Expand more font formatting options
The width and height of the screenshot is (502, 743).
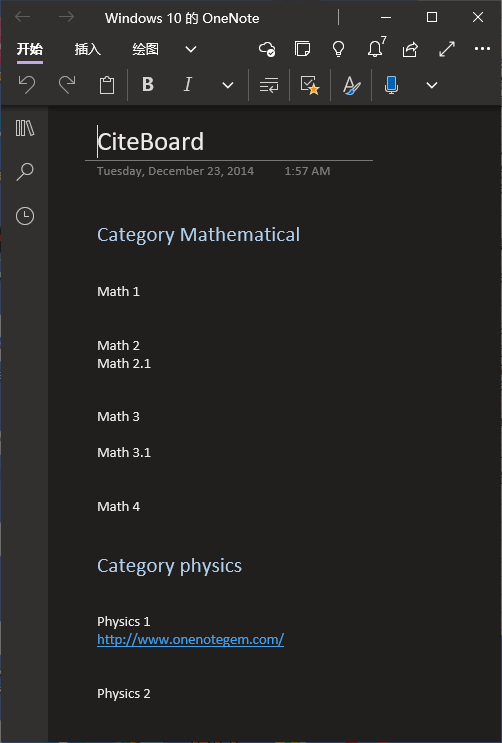pos(228,85)
